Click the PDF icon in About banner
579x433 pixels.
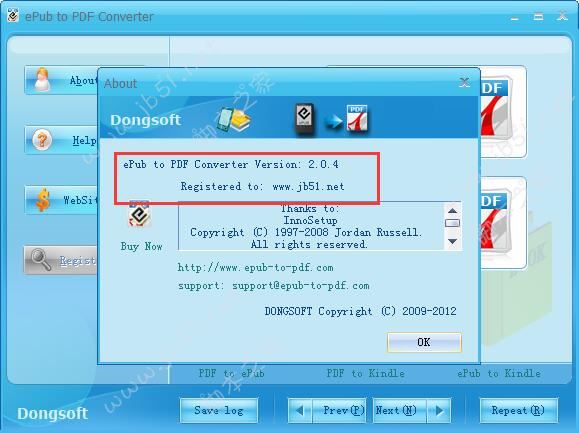[357, 118]
